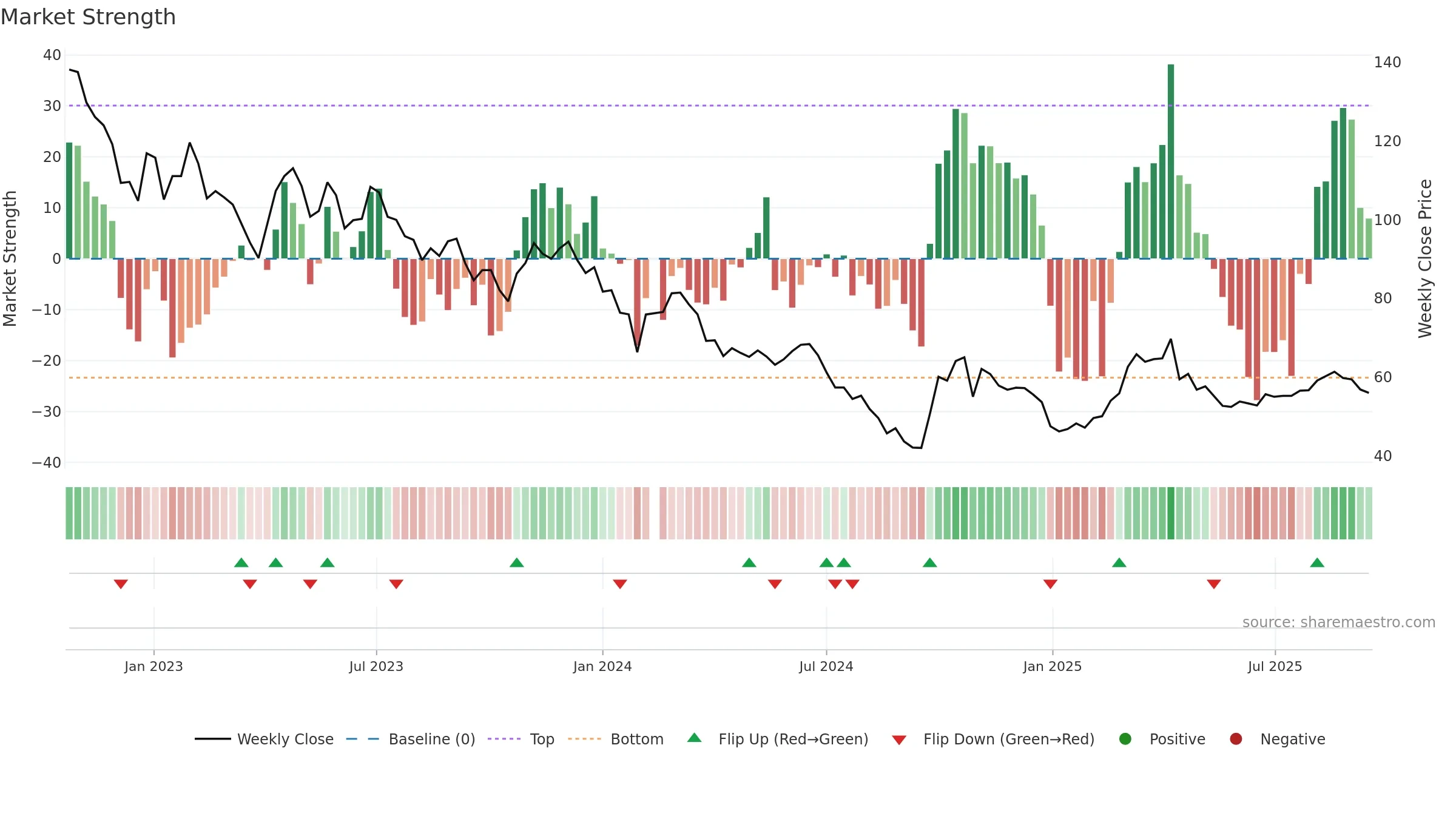Image resolution: width=1456 pixels, height=819 pixels.
Task: Click the Weekly Close legend entry
Action: [264, 739]
